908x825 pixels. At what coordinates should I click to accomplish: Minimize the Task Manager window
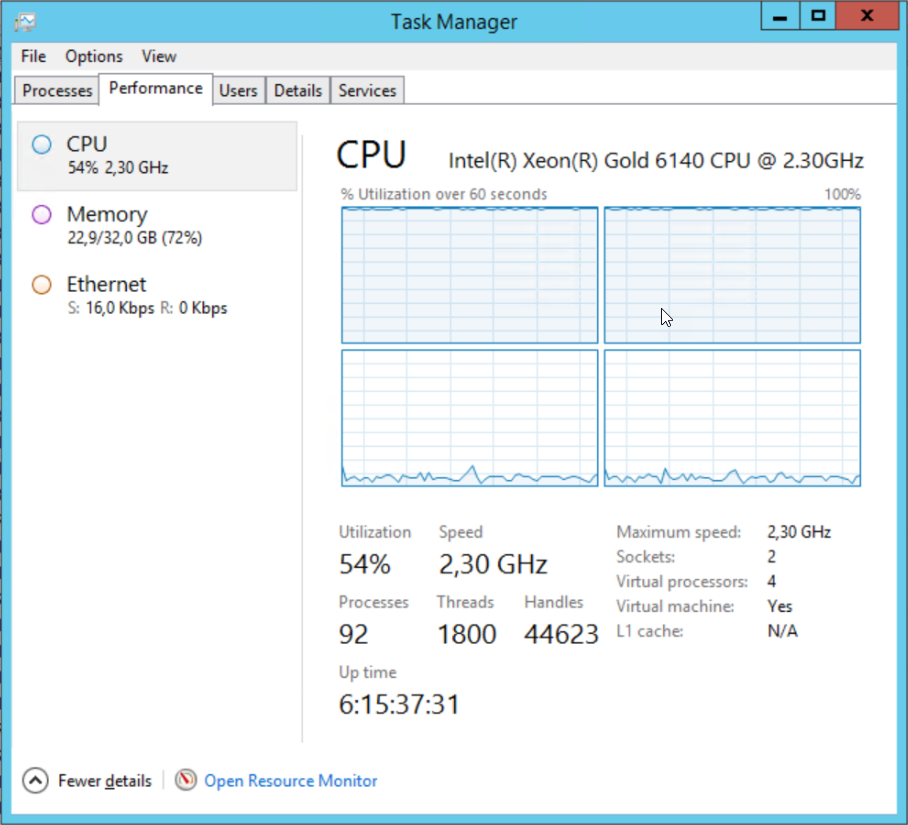coord(780,16)
